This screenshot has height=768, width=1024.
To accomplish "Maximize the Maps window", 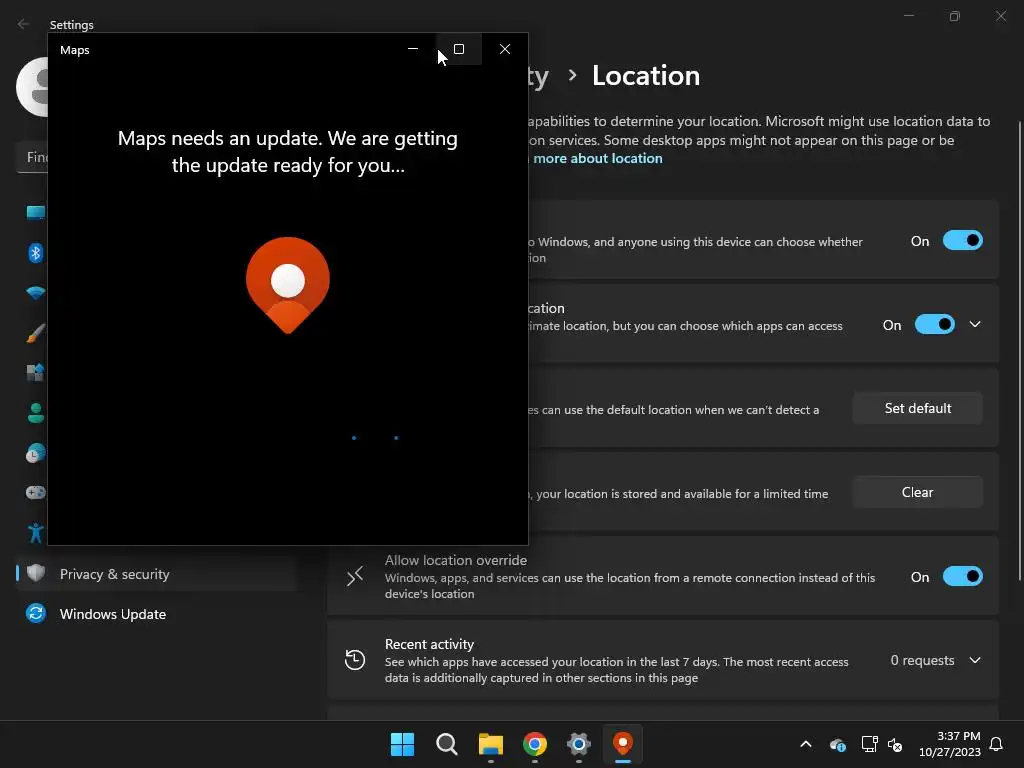I will pos(459,49).
